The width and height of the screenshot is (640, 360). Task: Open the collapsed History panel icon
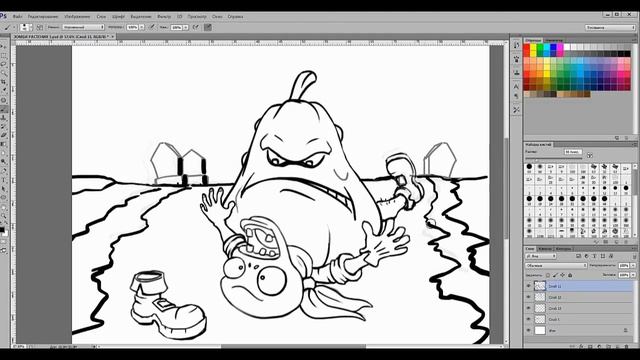coord(516,45)
